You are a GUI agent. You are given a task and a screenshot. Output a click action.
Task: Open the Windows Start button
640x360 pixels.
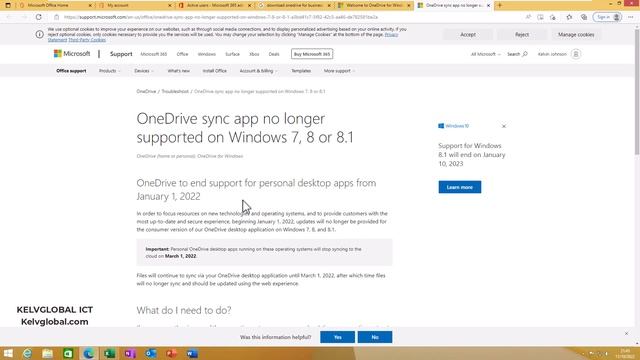point(8,353)
